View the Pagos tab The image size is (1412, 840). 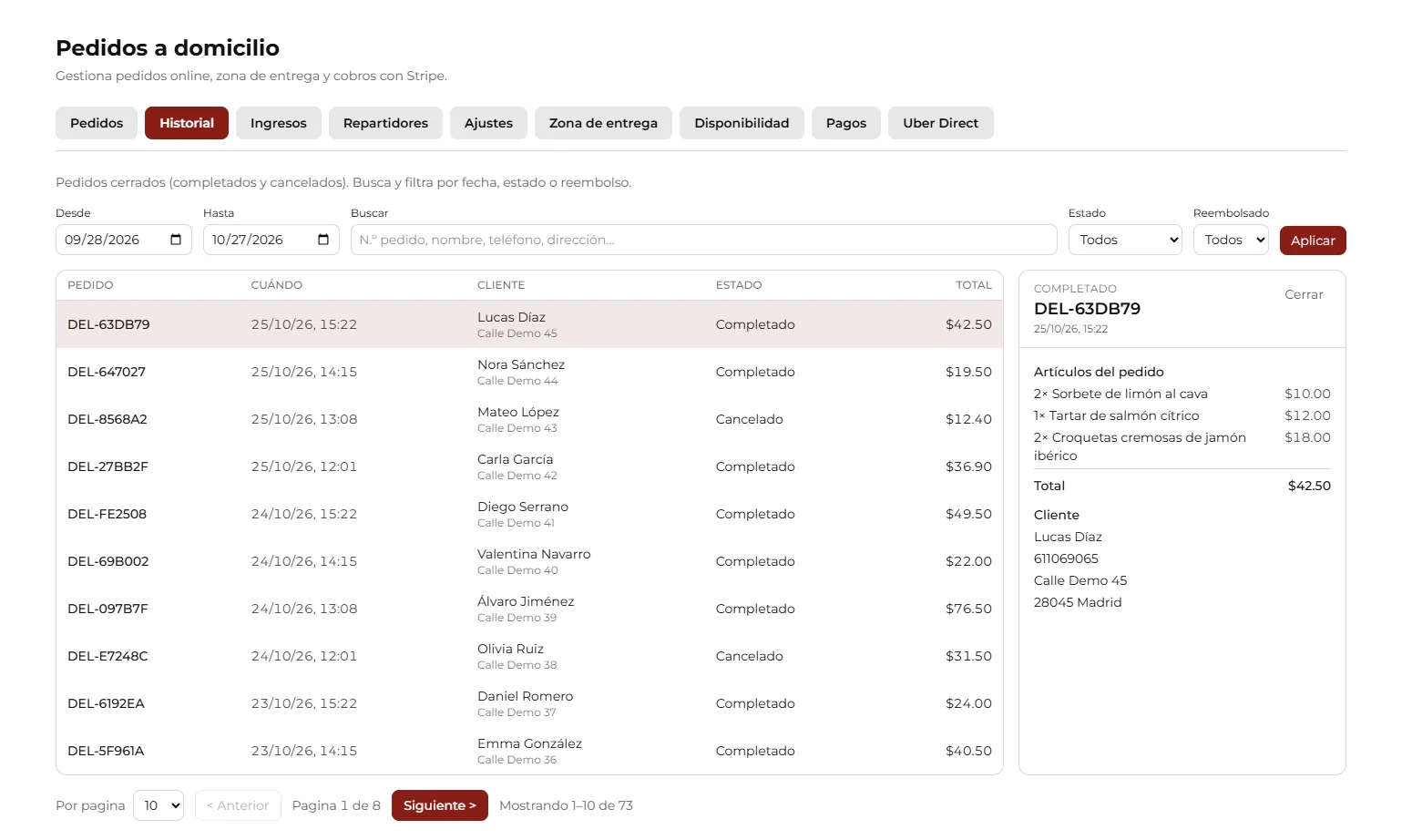pos(846,123)
